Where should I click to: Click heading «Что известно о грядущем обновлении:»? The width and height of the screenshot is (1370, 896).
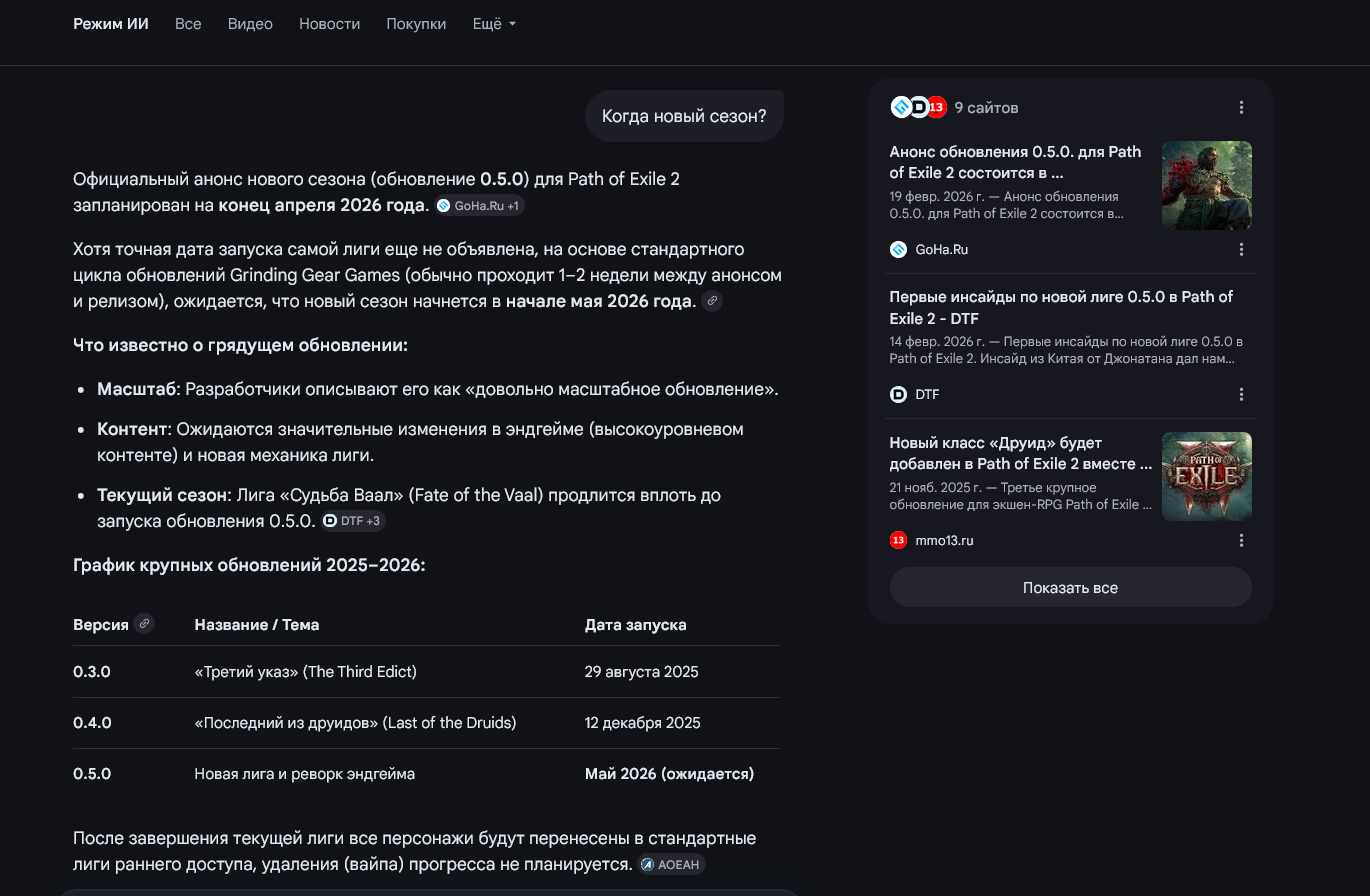pyautogui.click(x=240, y=345)
